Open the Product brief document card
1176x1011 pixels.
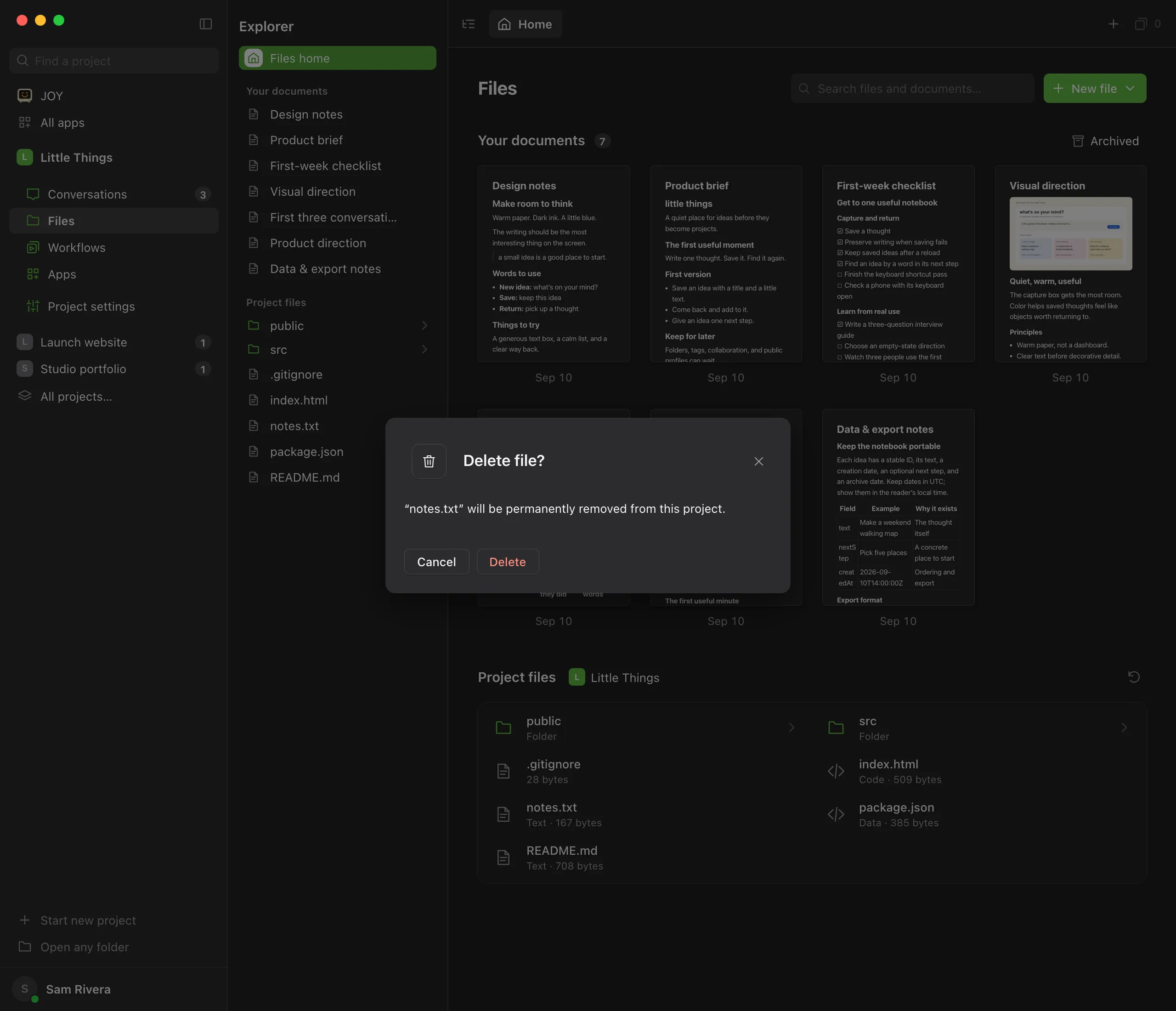(725, 264)
